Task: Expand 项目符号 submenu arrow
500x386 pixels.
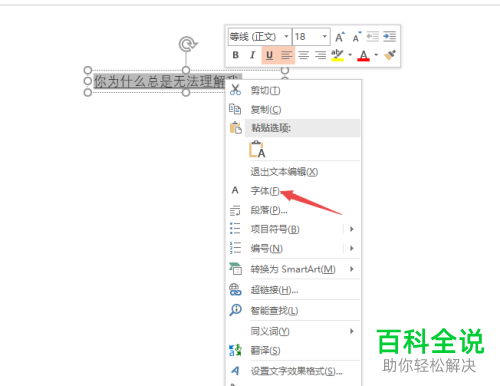Action: pyautogui.click(x=352, y=229)
